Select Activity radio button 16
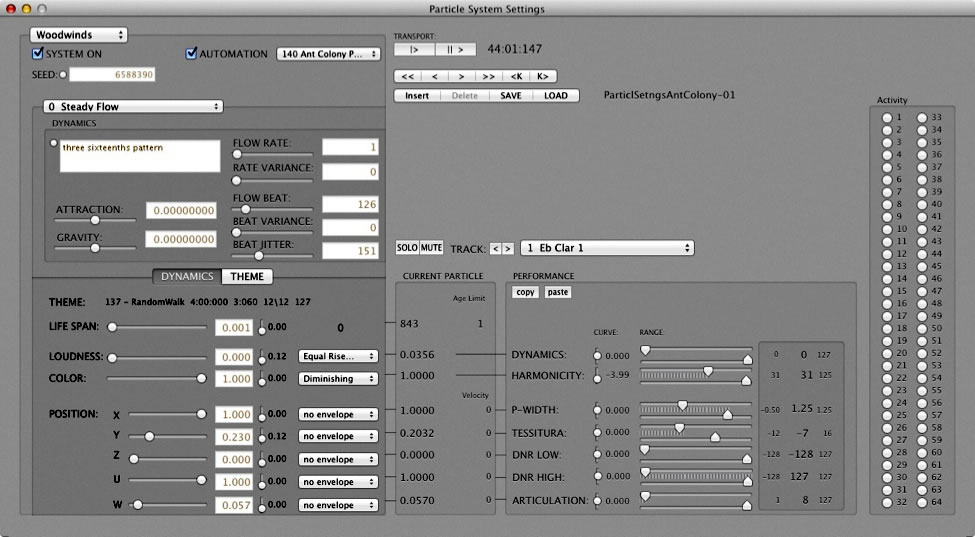This screenshot has height=537, width=975. [x=887, y=304]
